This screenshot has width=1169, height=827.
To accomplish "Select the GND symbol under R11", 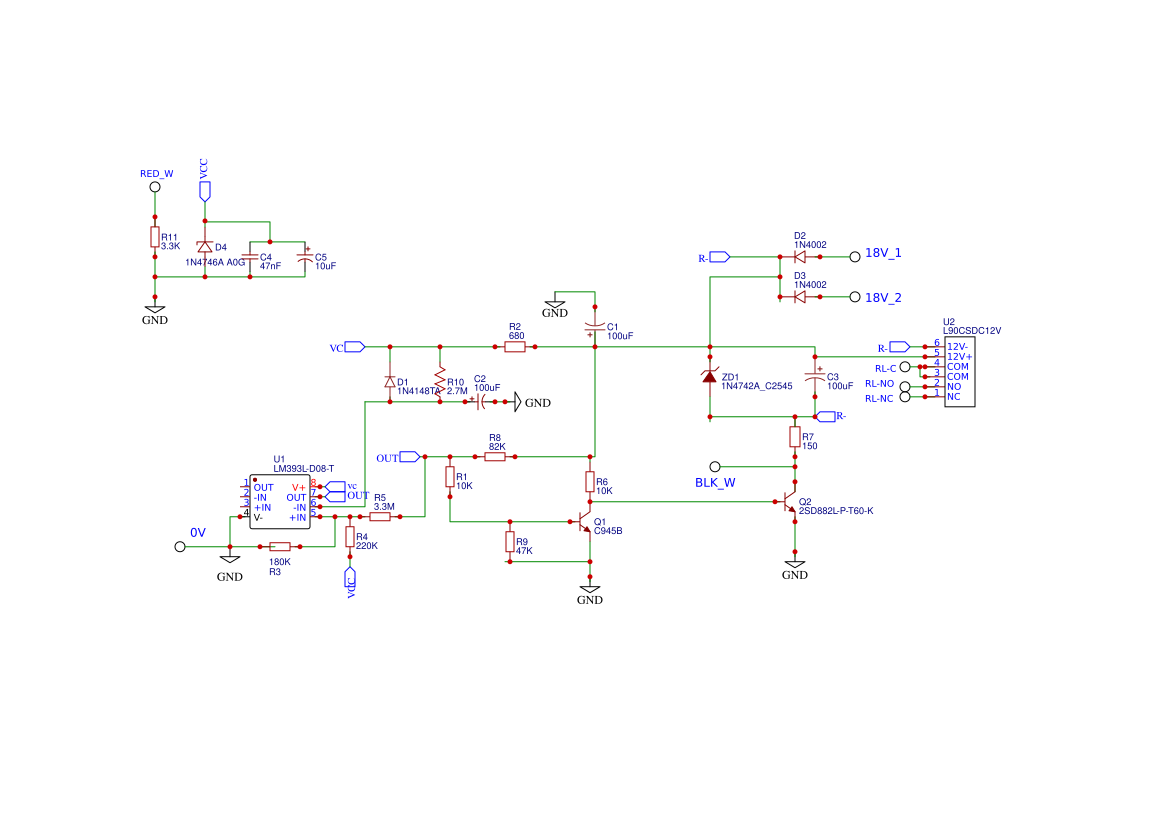I will pos(155,309).
